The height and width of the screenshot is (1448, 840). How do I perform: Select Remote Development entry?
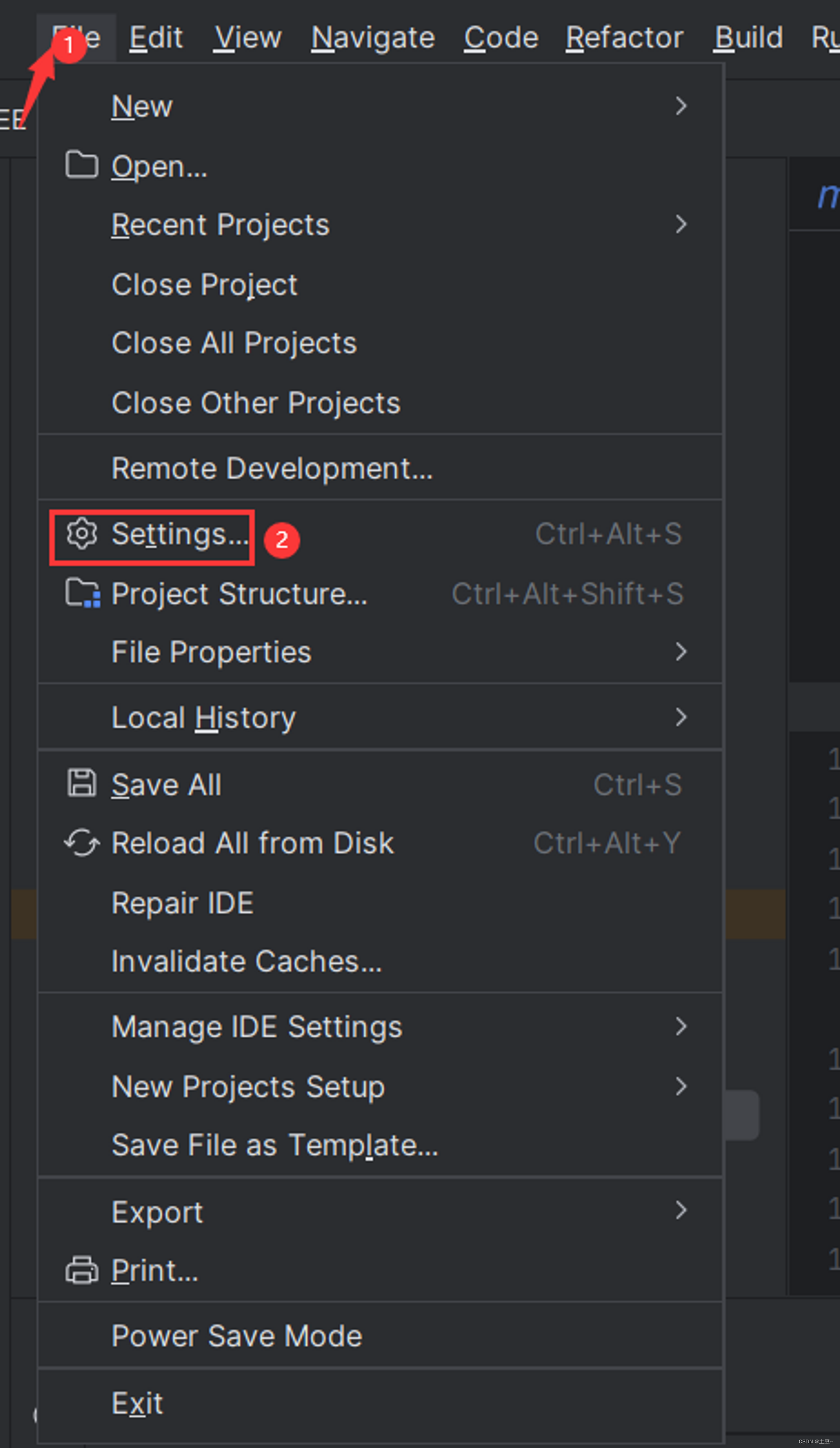272,468
